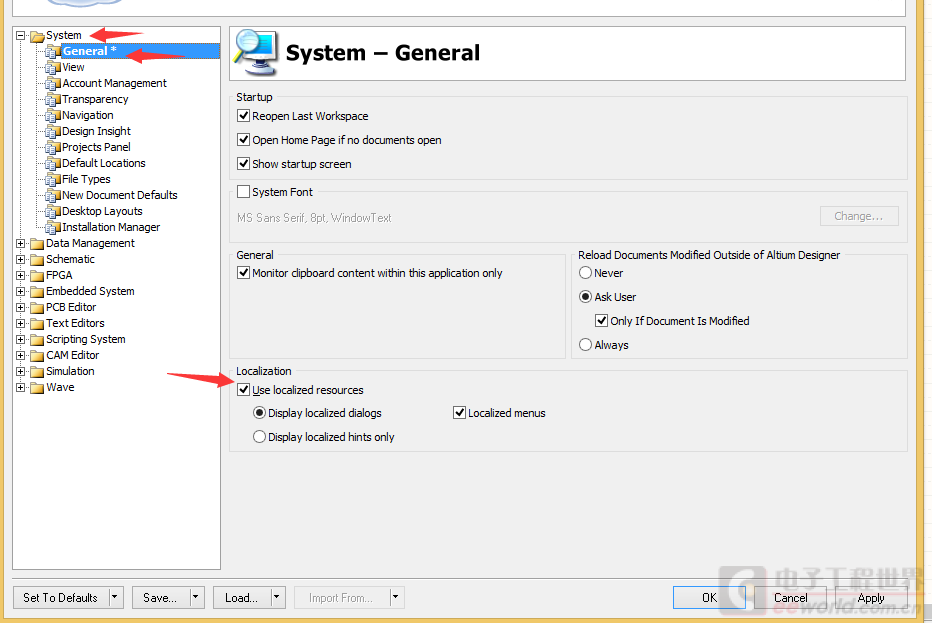Click the Scripting System folder icon
The height and width of the screenshot is (623, 932).
37,340
